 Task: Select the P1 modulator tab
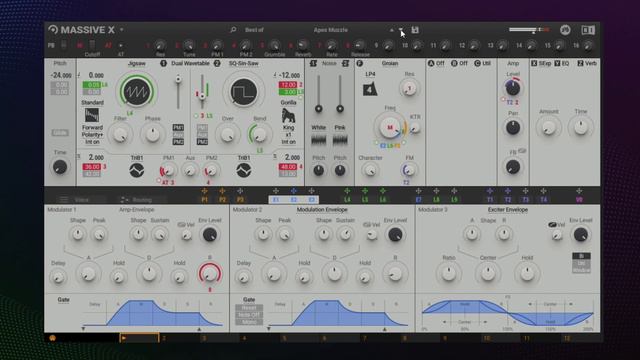point(204,200)
